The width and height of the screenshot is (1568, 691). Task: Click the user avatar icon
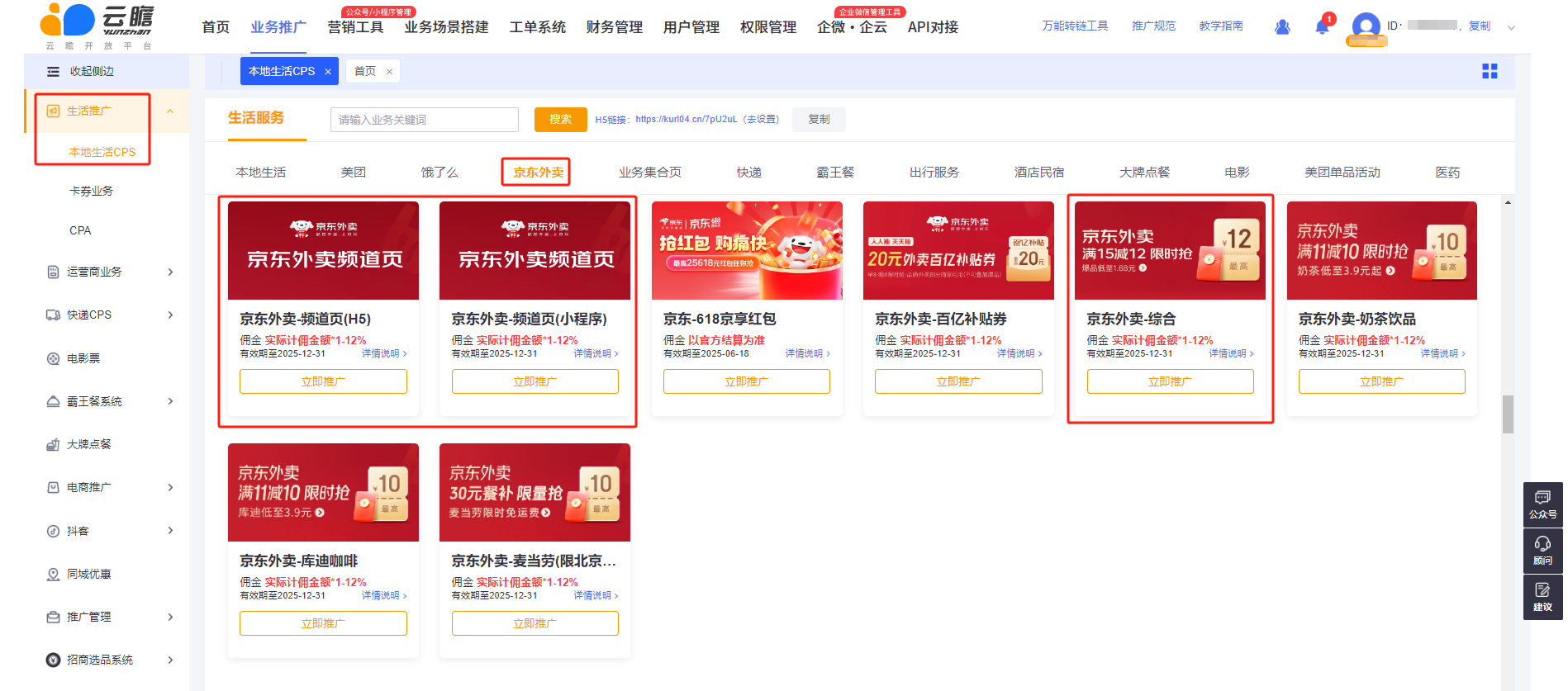[1366, 26]
